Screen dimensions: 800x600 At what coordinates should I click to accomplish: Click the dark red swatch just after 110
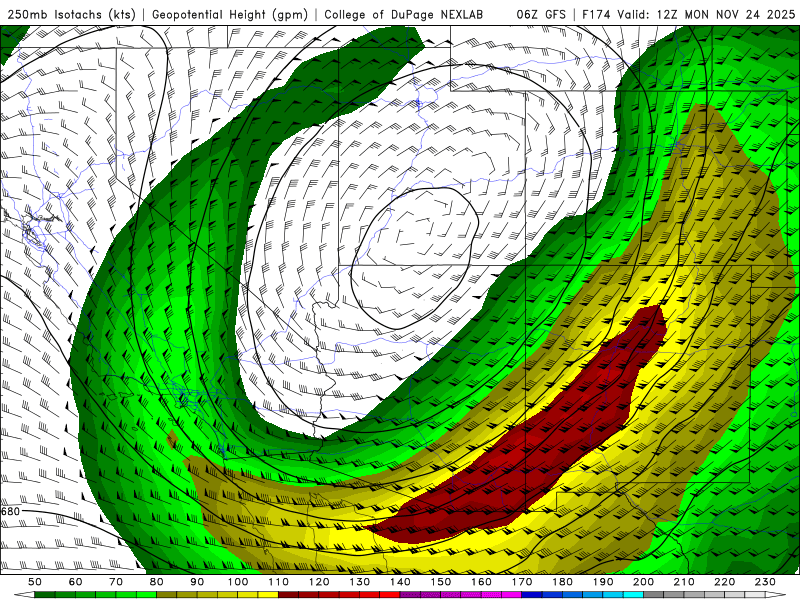[288, 595]
